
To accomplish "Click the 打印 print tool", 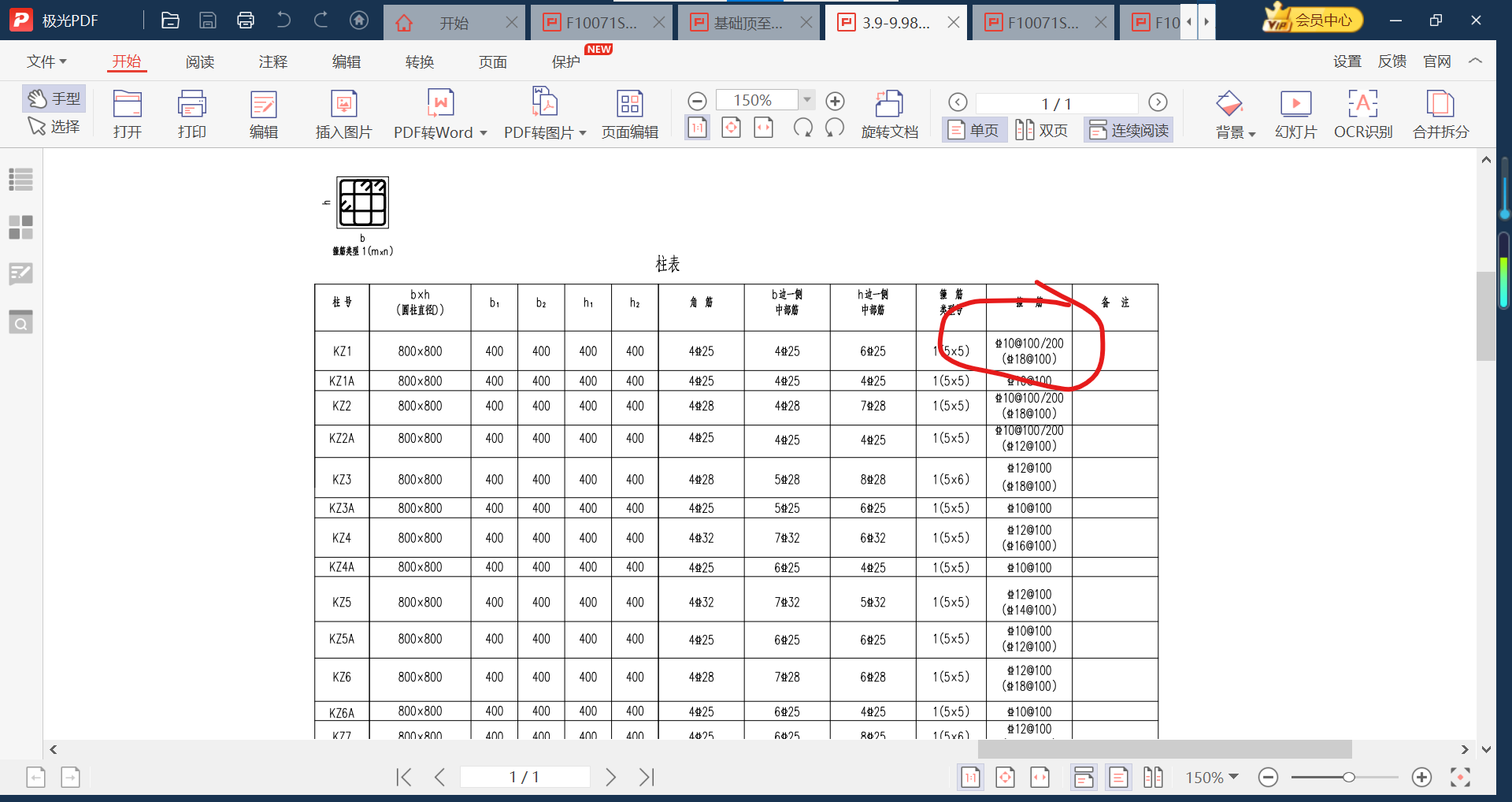I will [191, 114].
